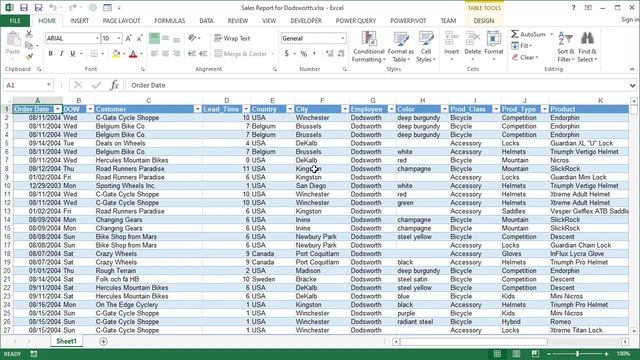Click the zoom slider handle
Image resolution: width=640 pixels, height=360 pixels.
(577, 354)
